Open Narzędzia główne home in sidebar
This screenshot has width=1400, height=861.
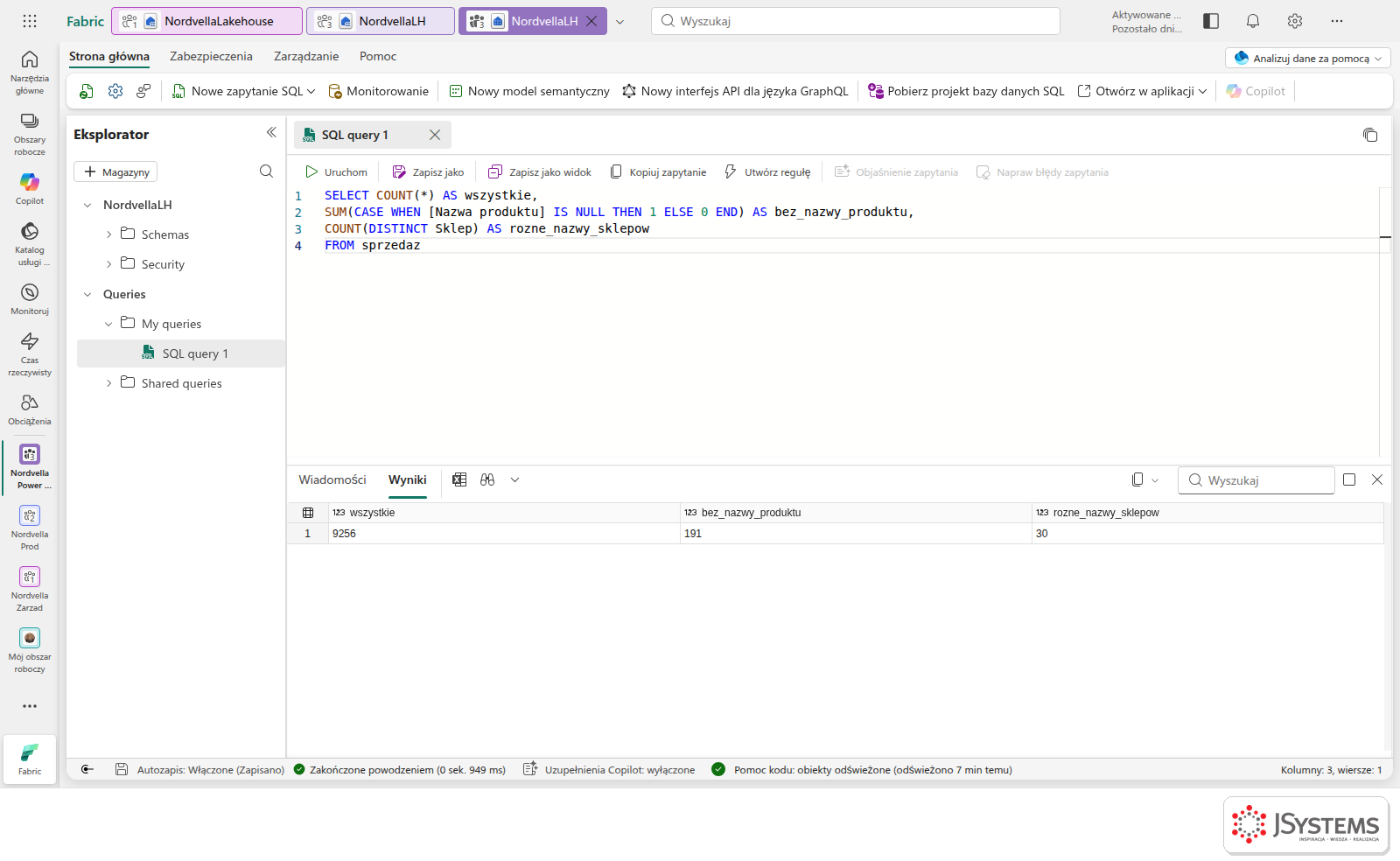pyautogui.click(x=30, y=71)
